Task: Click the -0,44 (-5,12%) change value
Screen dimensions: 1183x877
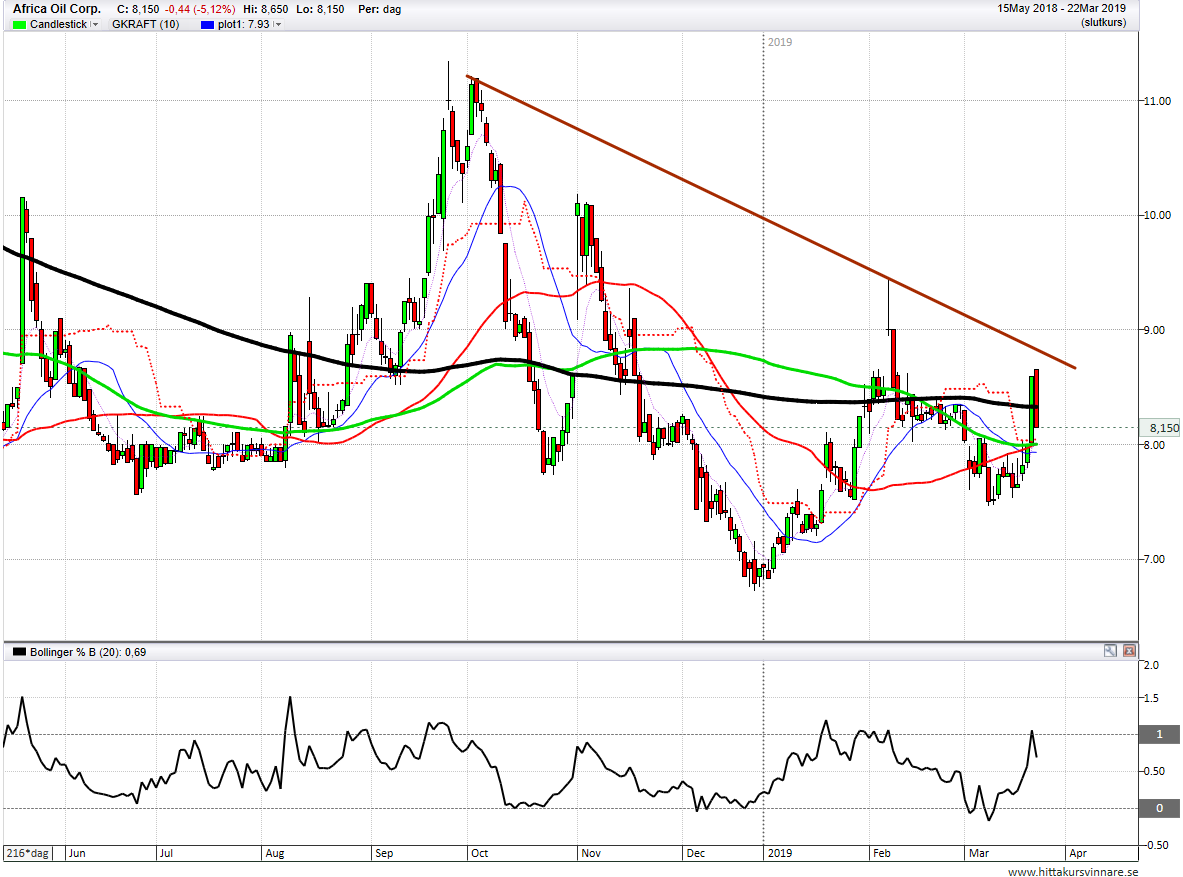Action: coord(201,9)
